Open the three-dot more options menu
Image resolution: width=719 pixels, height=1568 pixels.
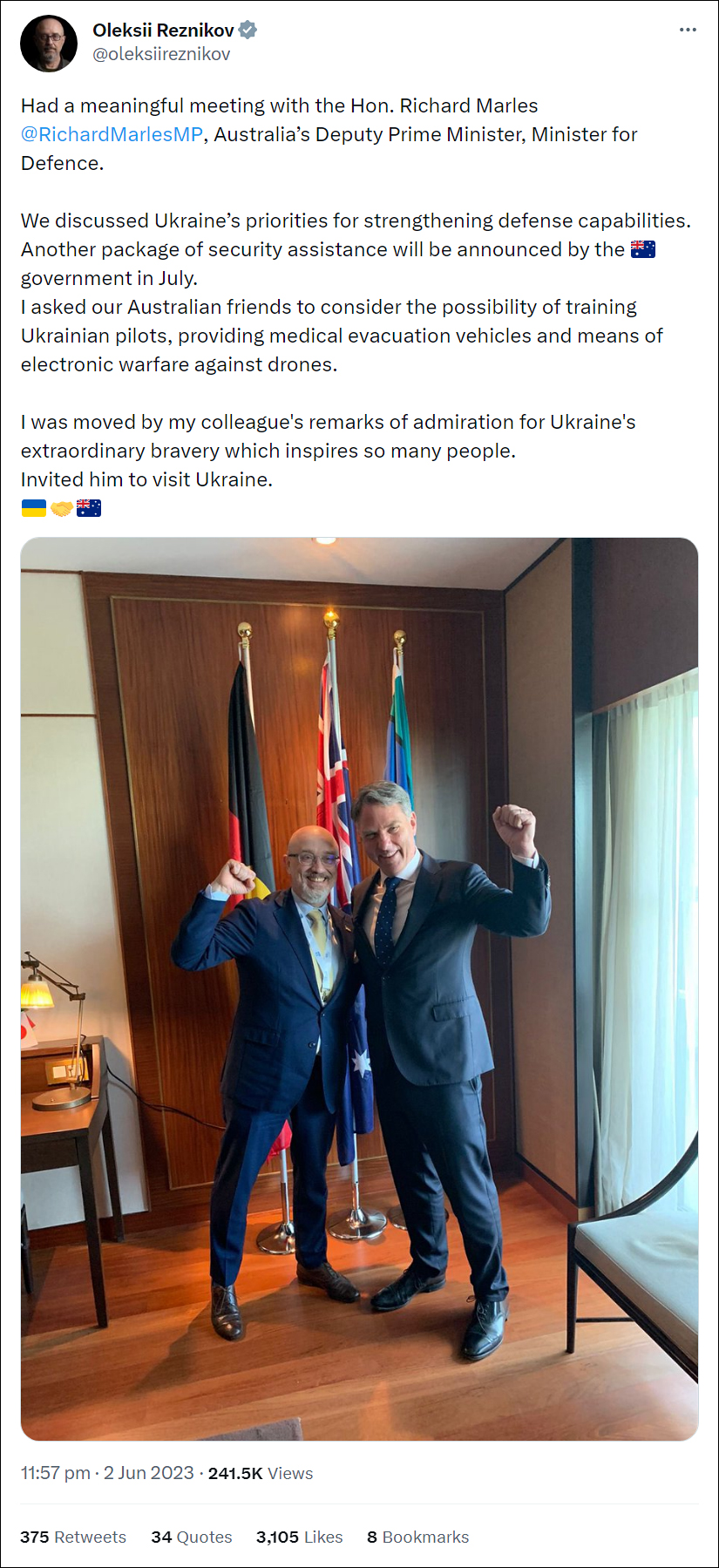[x=688, y=30]
